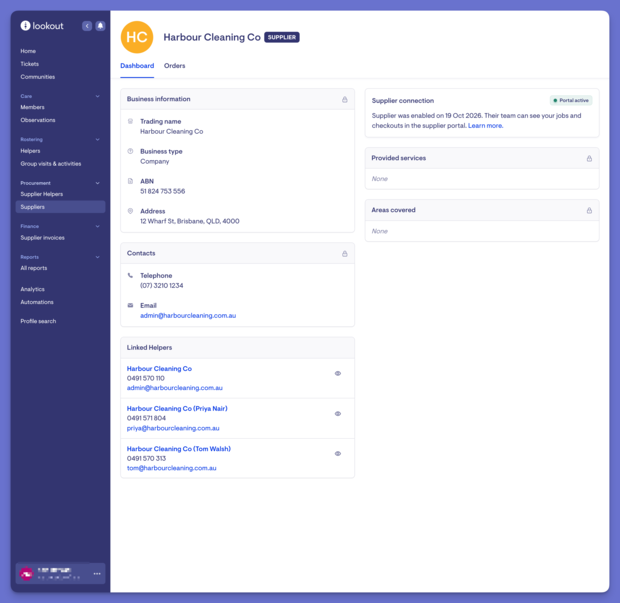Image resolution: width=620 pixels, height=603 pixels.
Task: Open Analytics in sidebar
Action: pos(32,289)
